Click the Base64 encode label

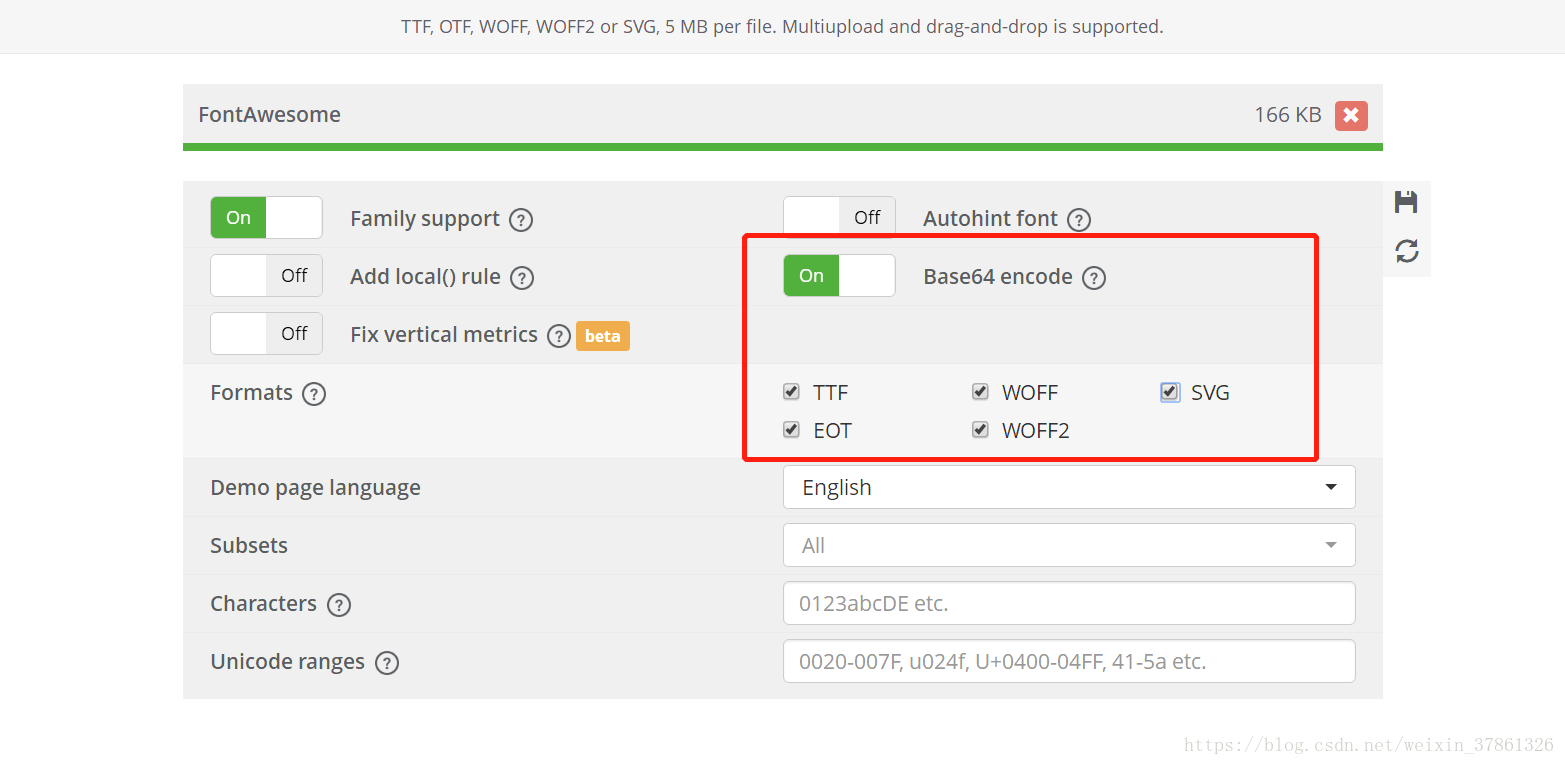click(998, 277)
